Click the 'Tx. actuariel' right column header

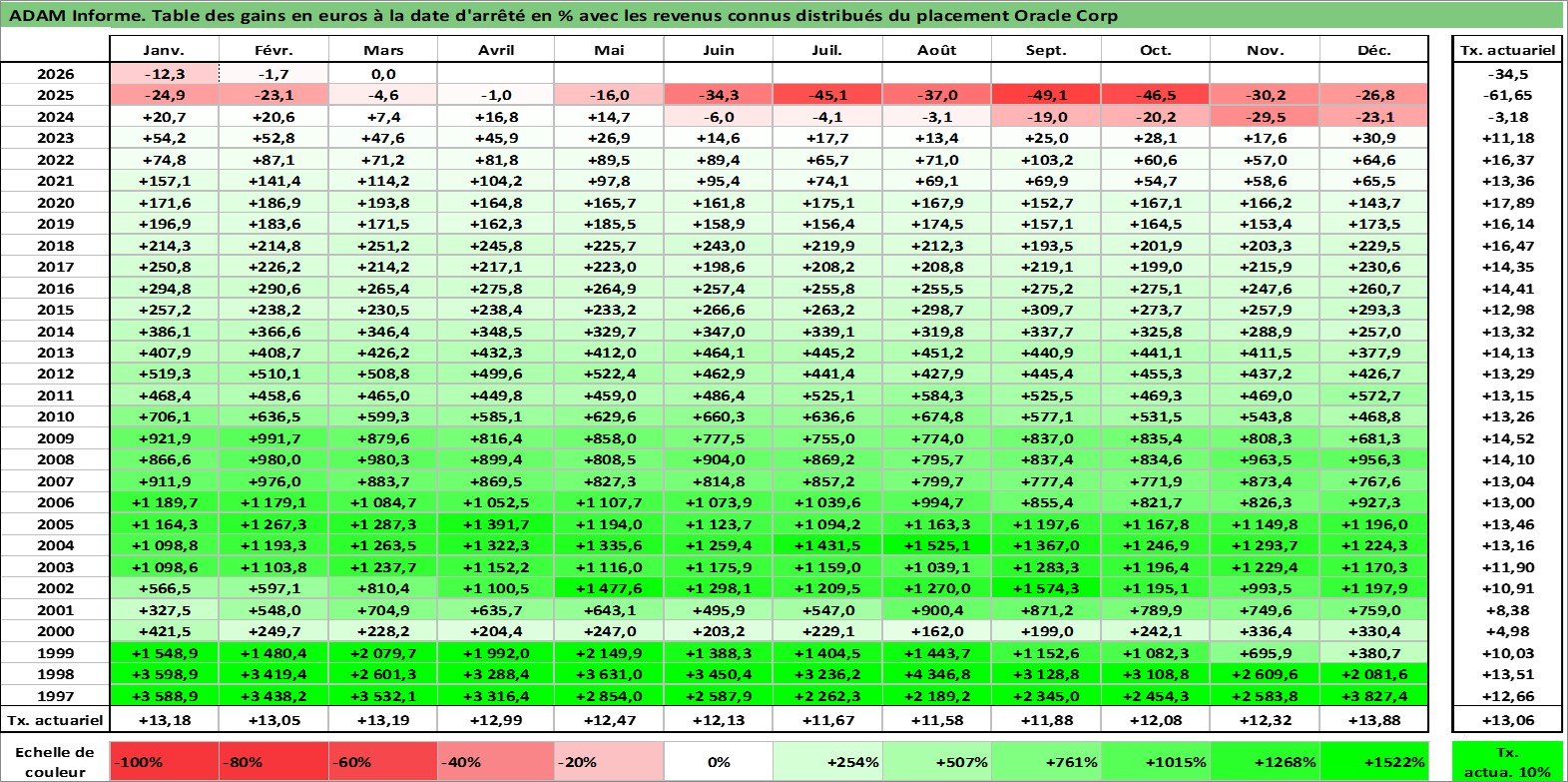click(1507, 50)
